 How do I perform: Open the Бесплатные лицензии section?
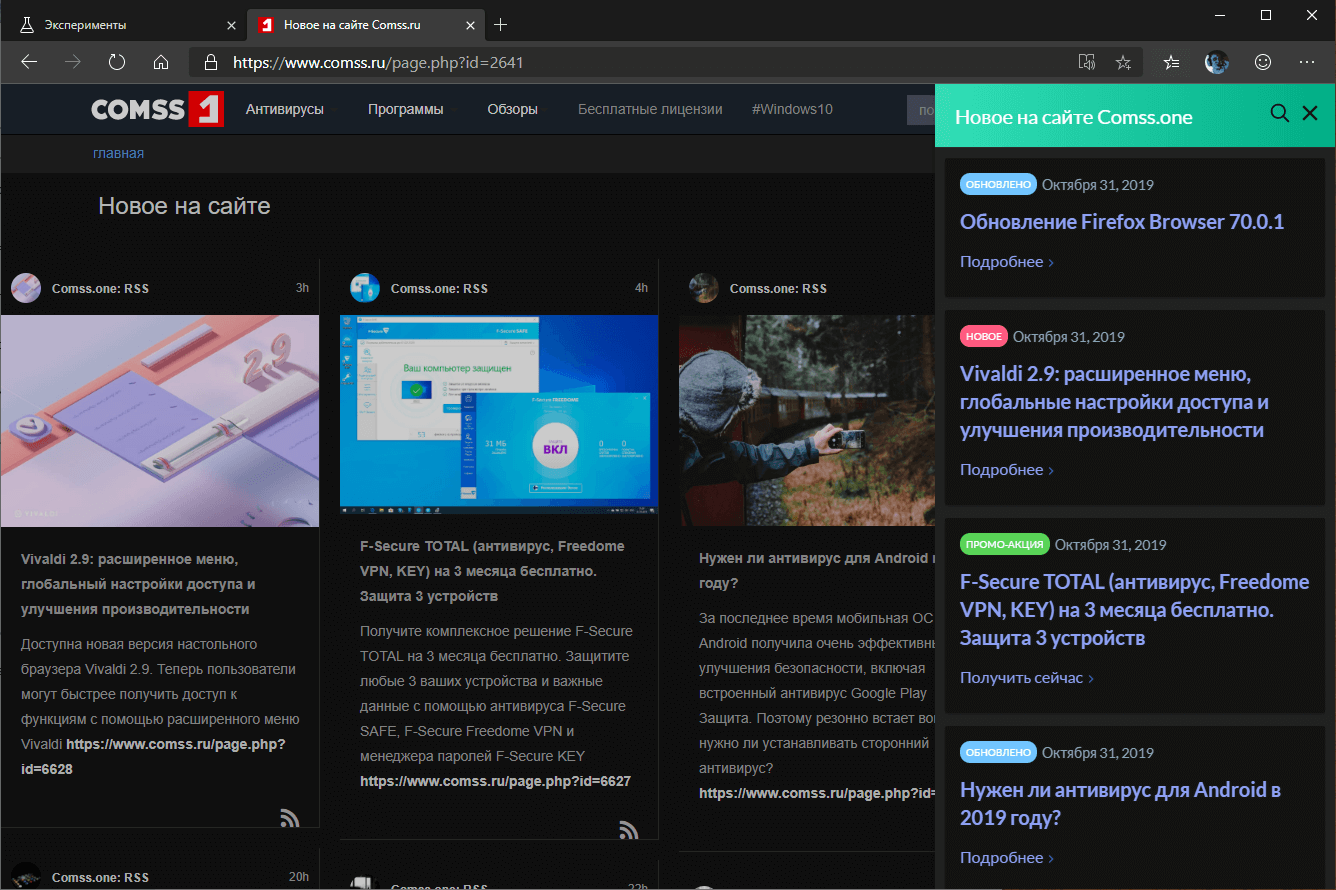650,109
